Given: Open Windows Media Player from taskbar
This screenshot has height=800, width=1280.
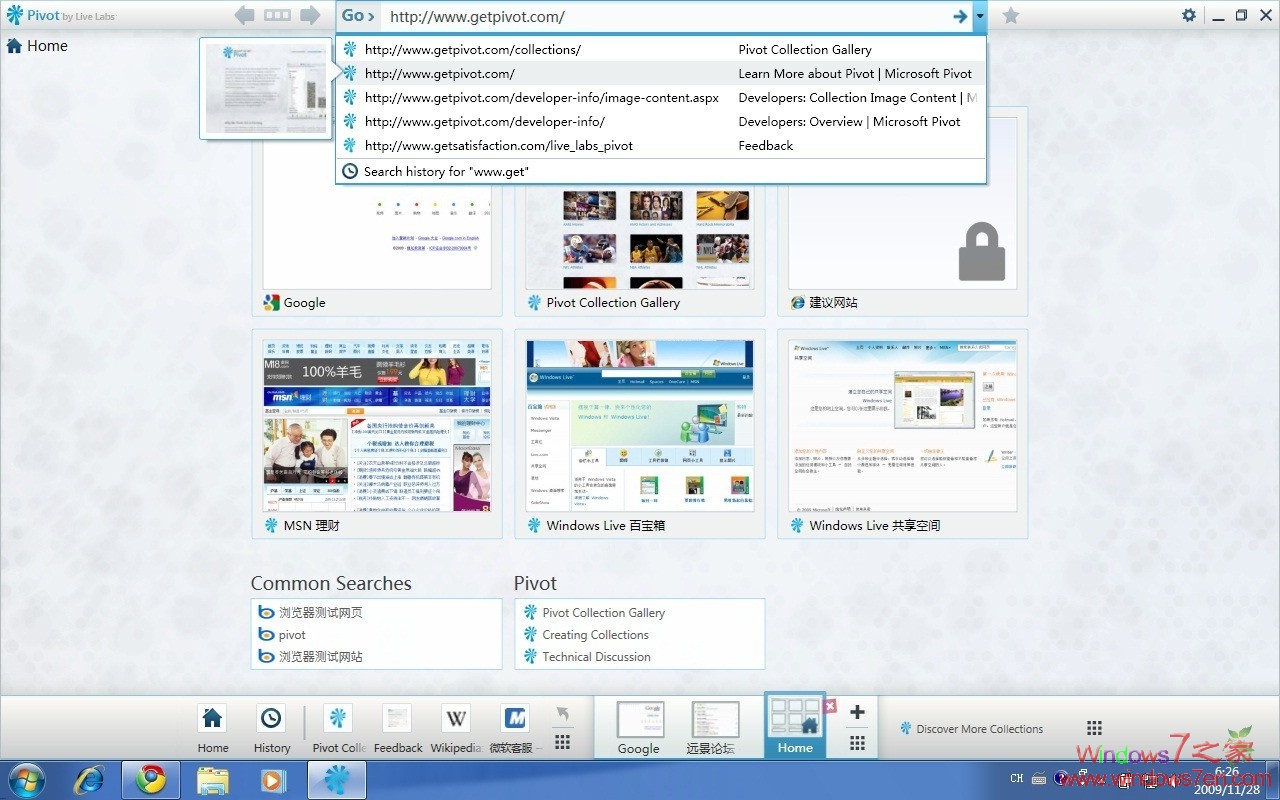Looking at the screenshot, I should pyautogui.click(x=271, y=780).
